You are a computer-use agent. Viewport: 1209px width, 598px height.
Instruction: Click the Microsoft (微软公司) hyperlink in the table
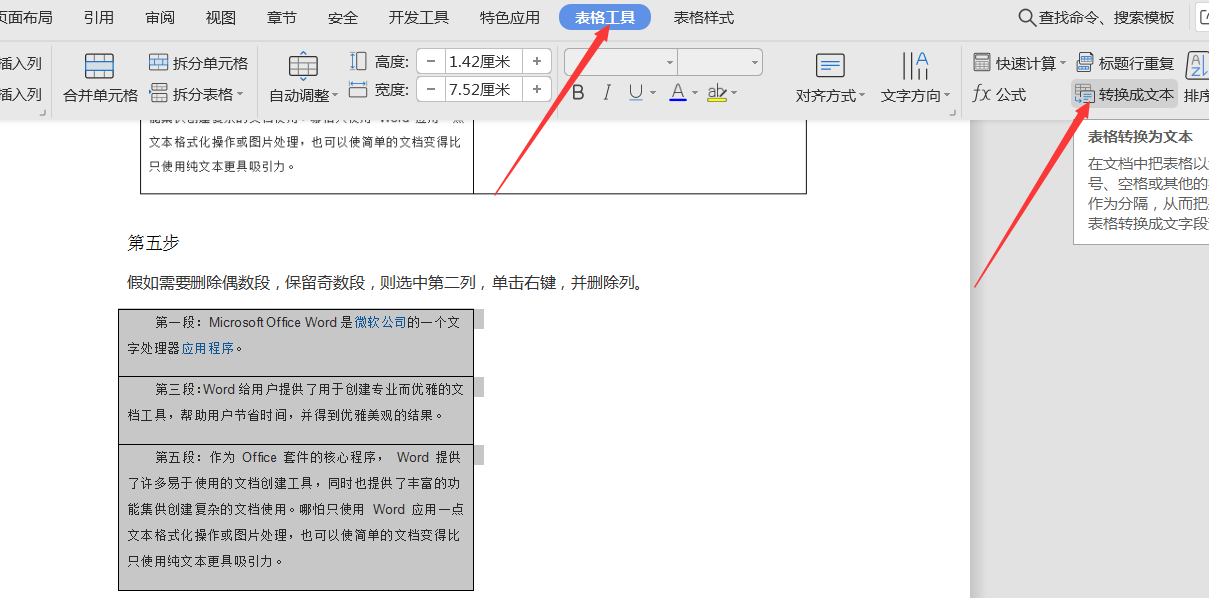click(x=380, y=322)
